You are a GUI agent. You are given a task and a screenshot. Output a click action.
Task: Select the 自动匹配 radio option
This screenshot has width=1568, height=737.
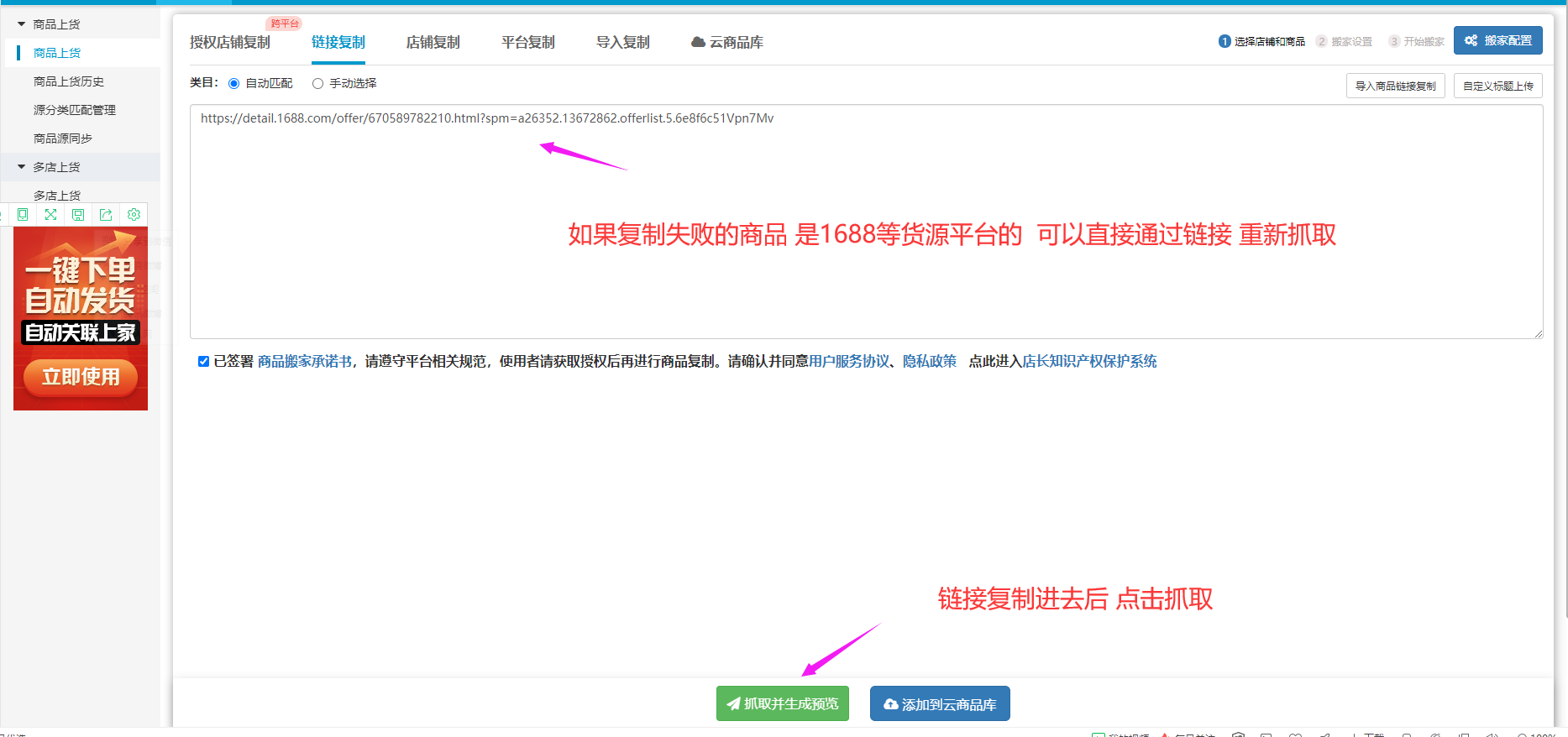tap(234, 84)
